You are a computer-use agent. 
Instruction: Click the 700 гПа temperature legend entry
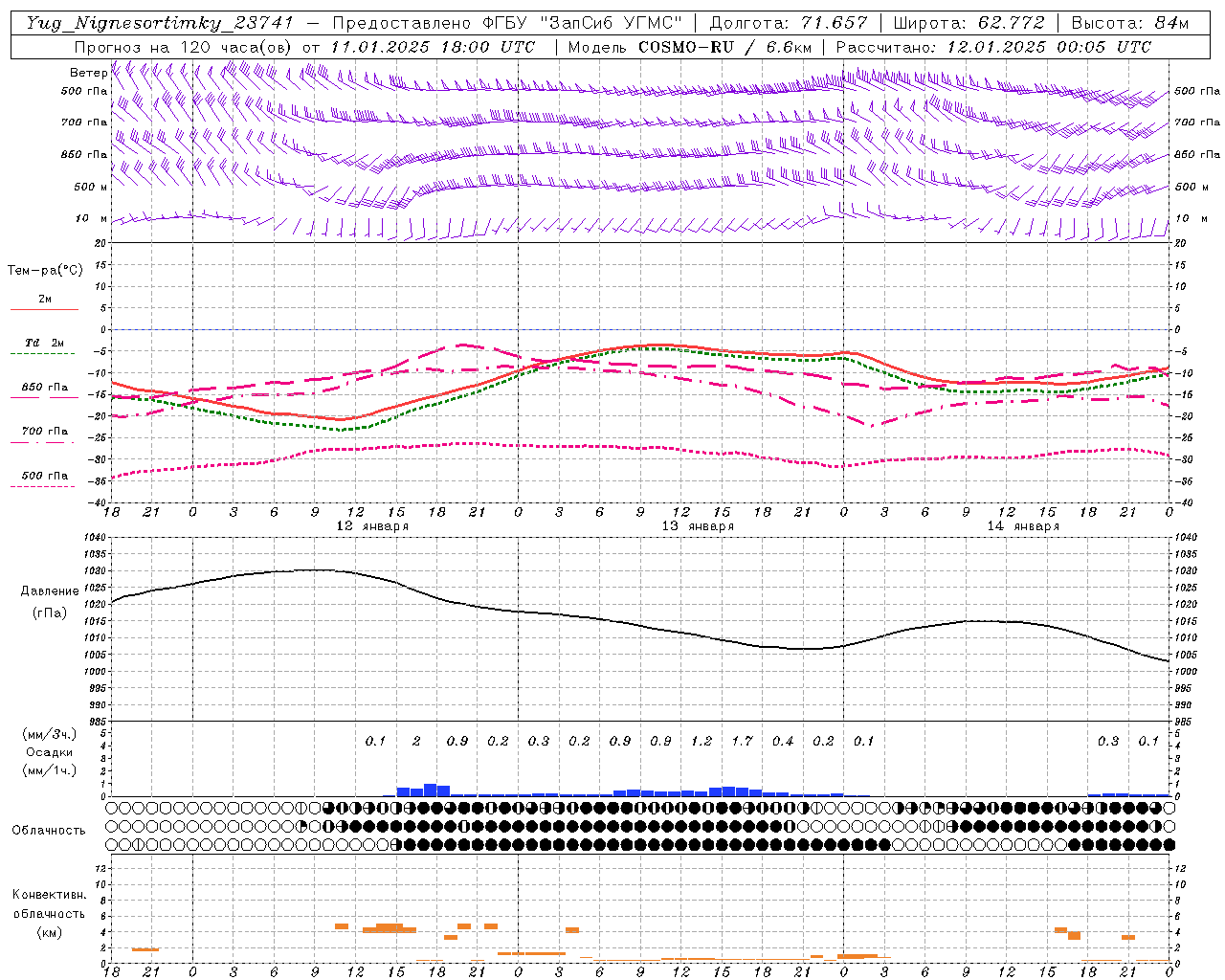click(x=45, y=432)
